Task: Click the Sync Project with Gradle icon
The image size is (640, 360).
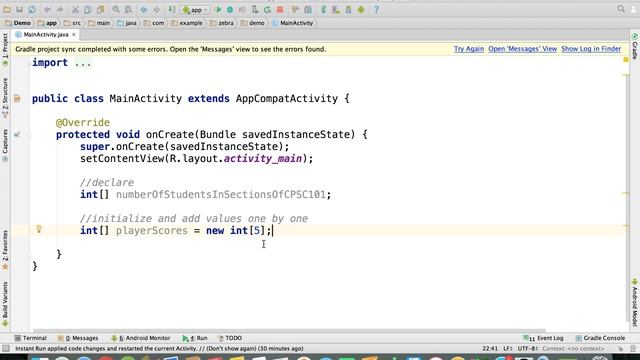Action: [x=324, y=9]
